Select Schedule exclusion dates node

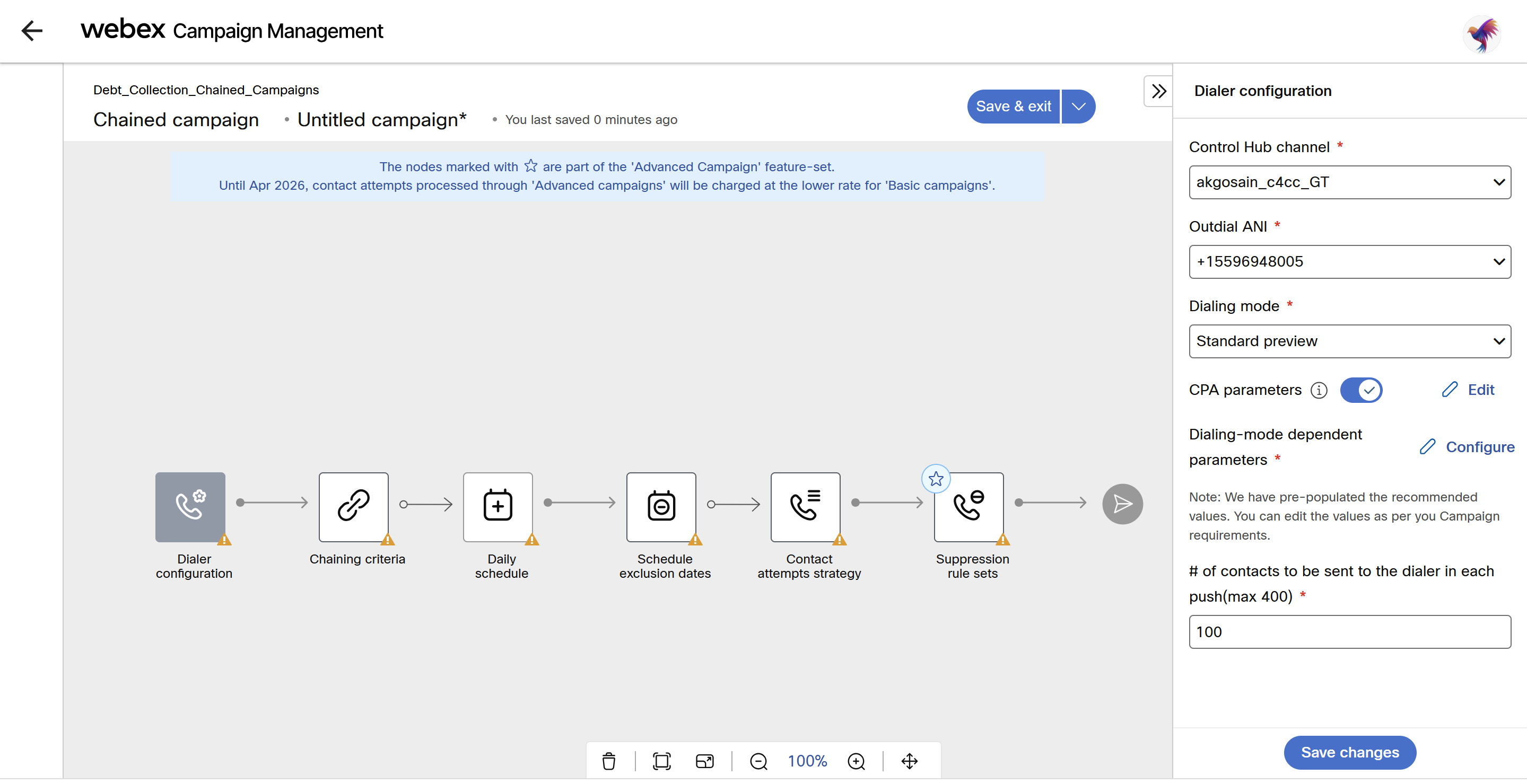(660, 506)
